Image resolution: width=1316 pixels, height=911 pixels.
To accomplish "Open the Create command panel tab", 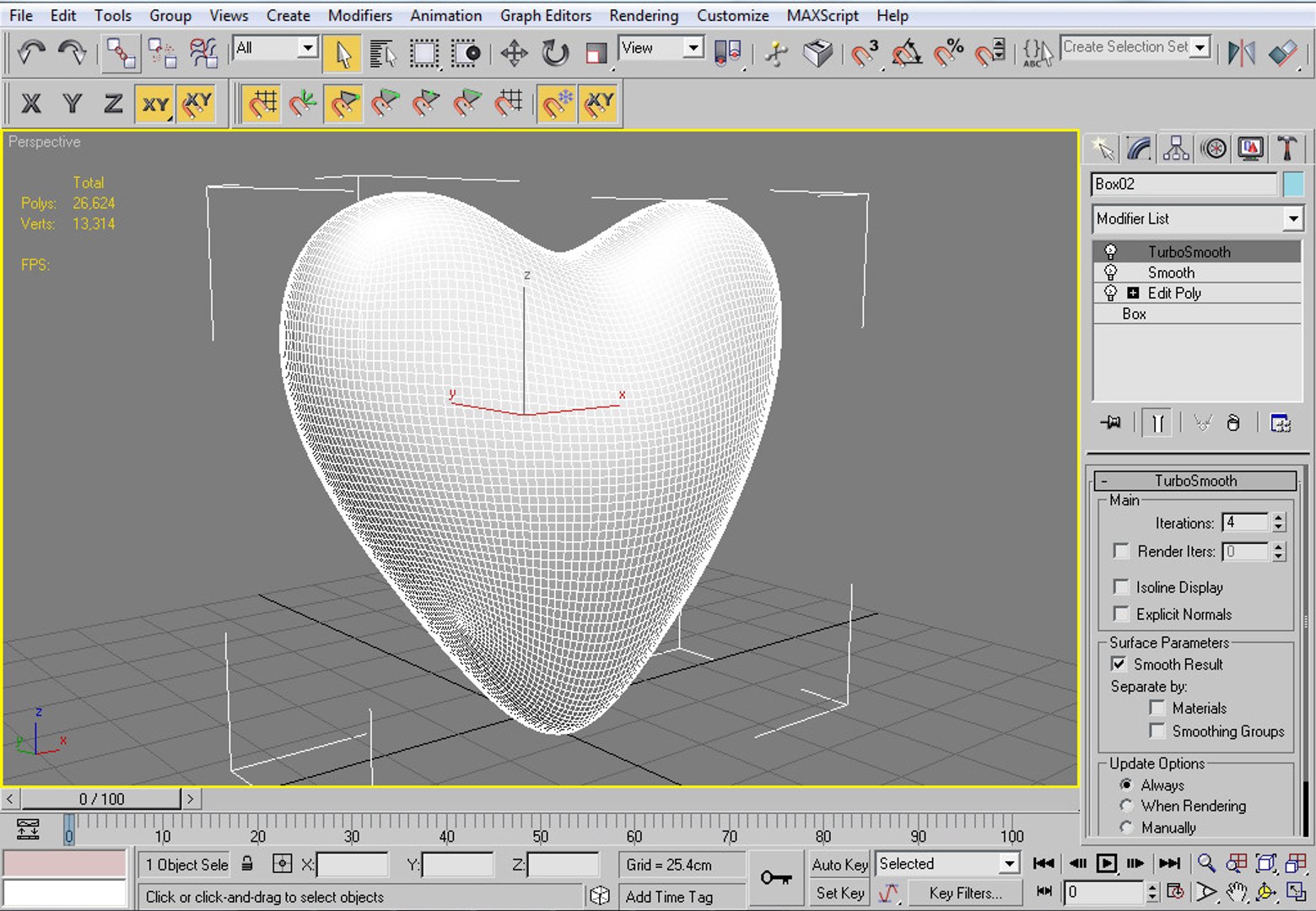I will point(1102,148).
